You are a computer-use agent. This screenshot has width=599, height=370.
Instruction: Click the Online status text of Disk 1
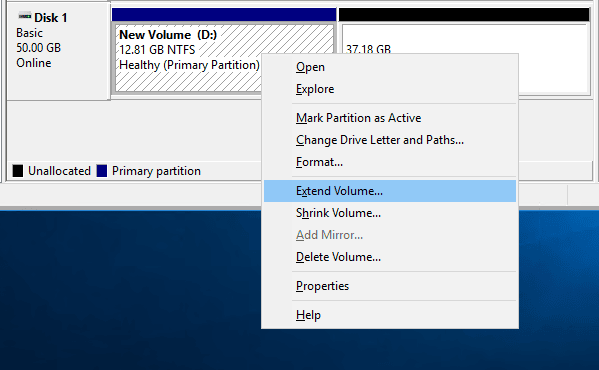pos(34,63)
